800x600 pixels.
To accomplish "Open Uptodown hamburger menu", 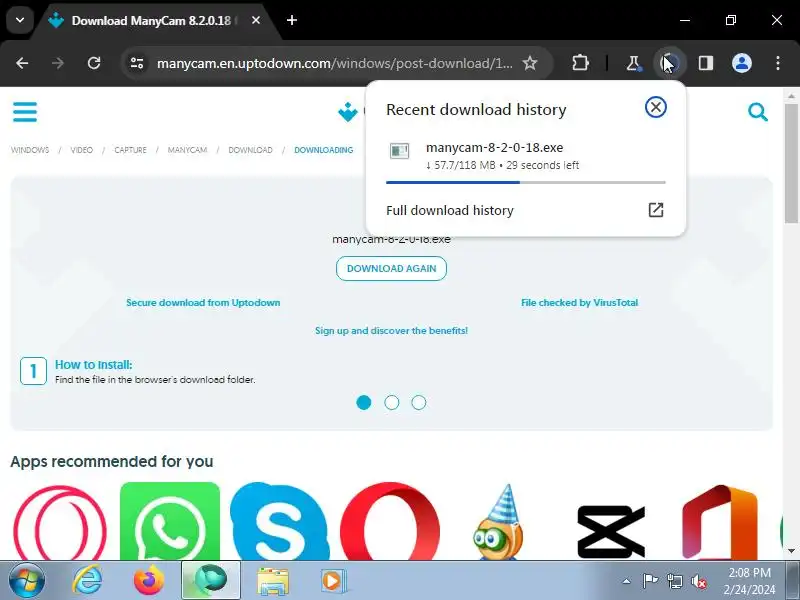I will click(x=25, y=112).
